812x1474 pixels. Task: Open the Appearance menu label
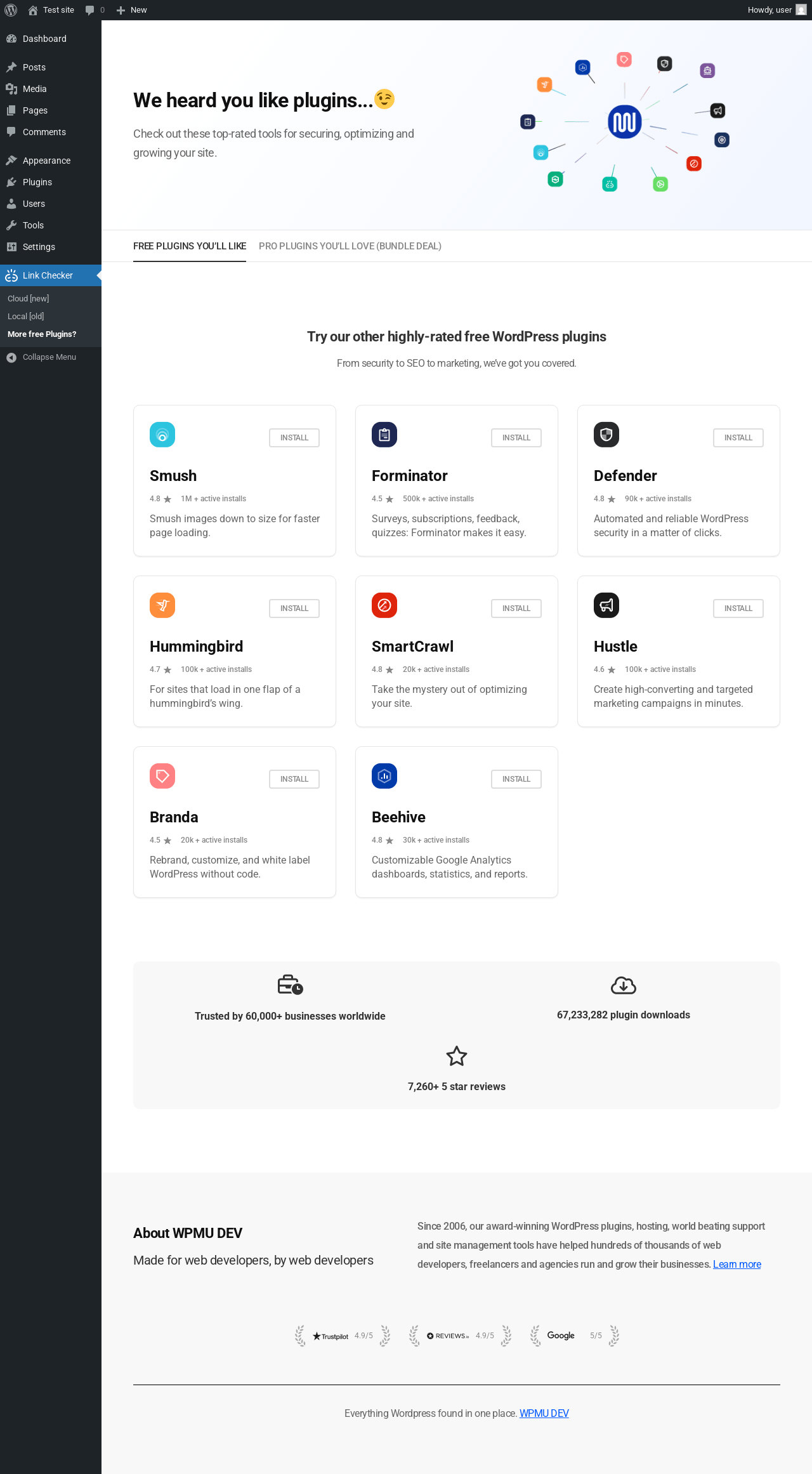[x=47, y=161]
